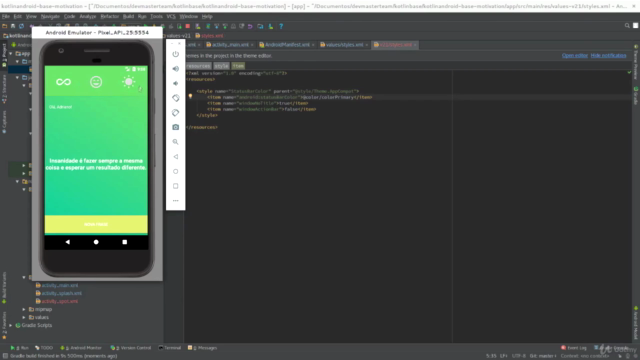Click the emulator zoom magnifier icon

176,142
